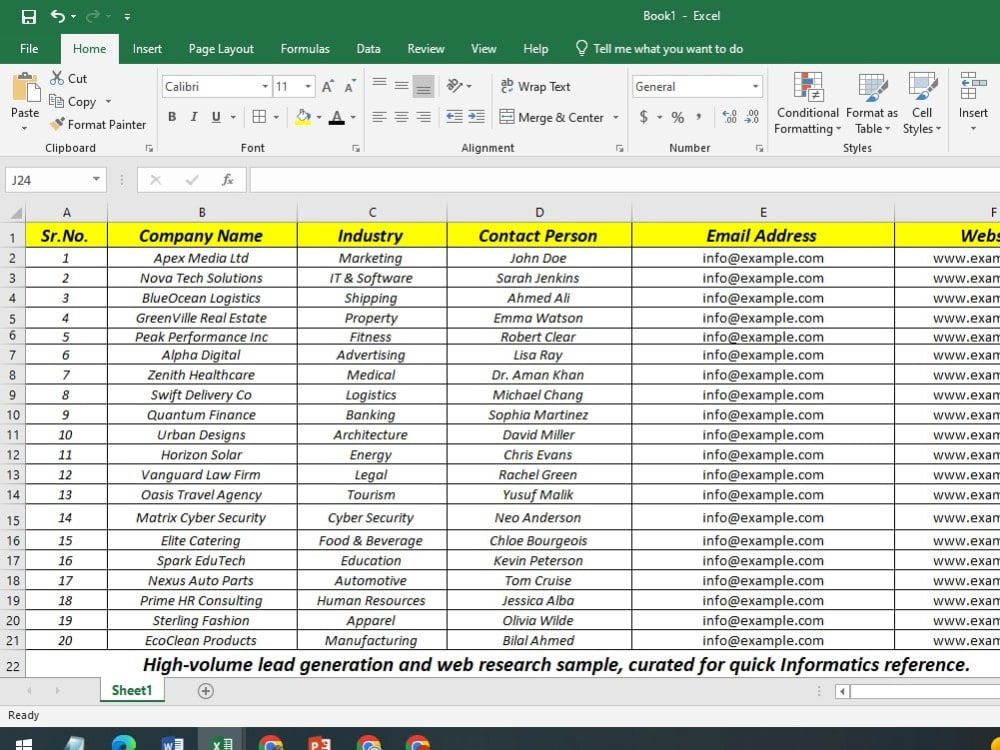Open Conditional Formatting menu
This screenshot has width=1000, height=750.
(807, 103)
